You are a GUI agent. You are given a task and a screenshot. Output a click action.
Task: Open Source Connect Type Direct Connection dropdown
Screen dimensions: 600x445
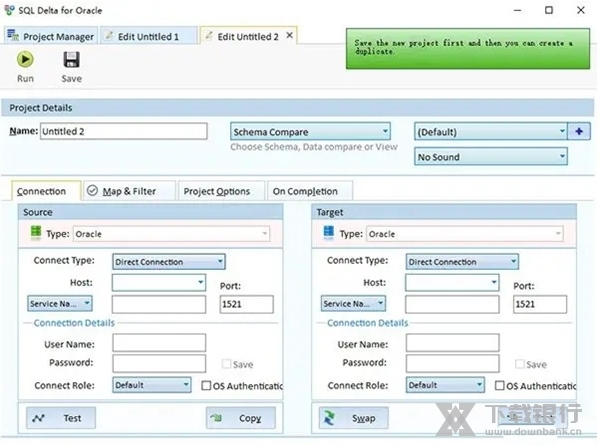168,262
